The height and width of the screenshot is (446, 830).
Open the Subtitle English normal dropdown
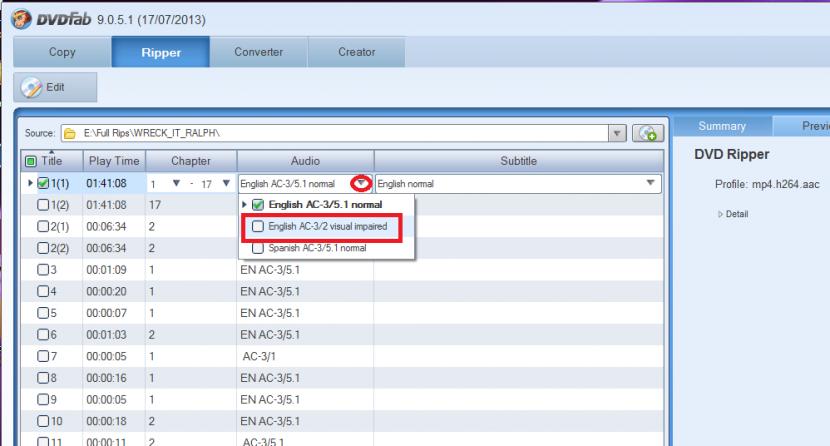click(651, 184)
